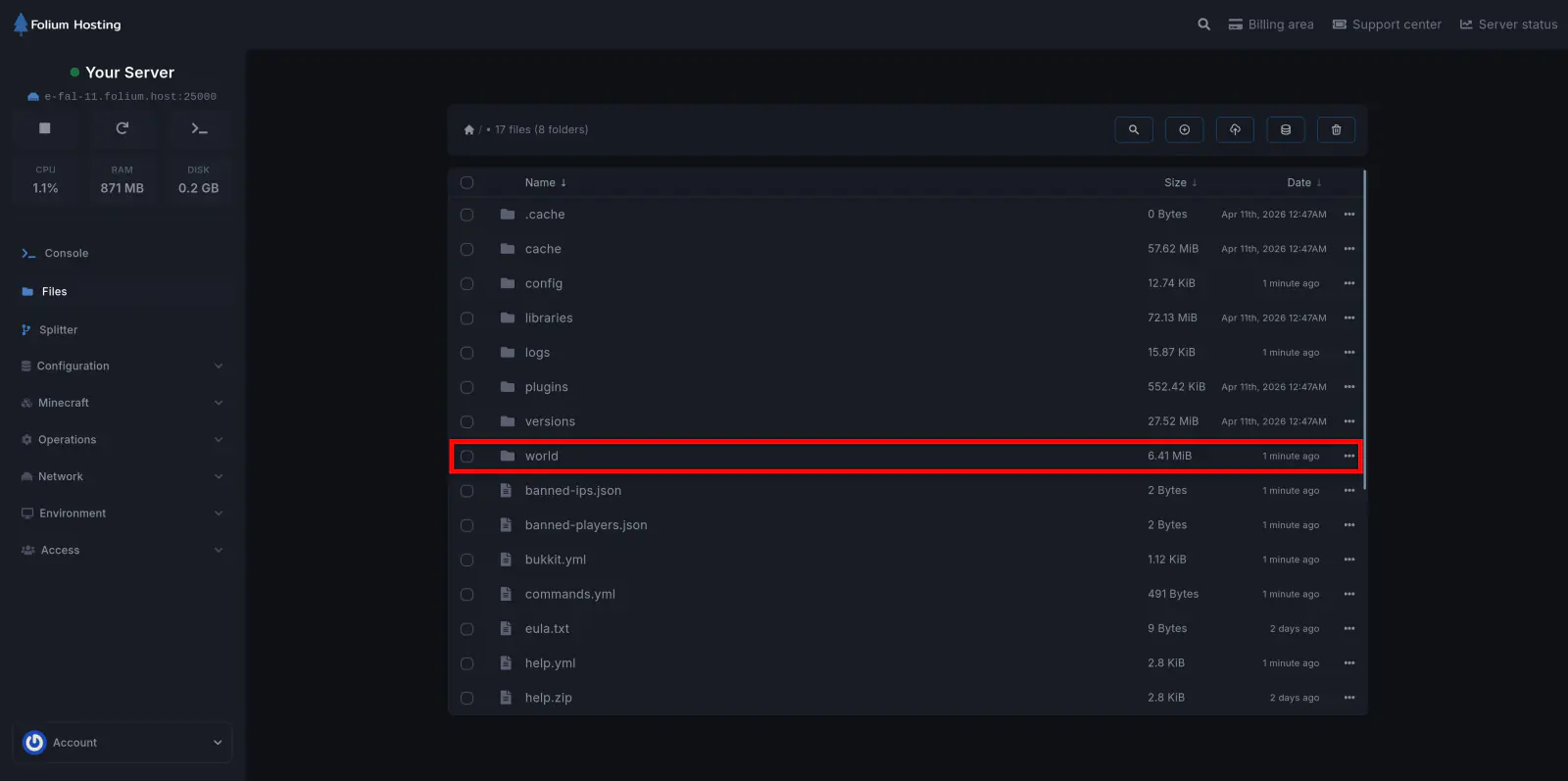Open the Server status link
The height and width of the screenshot is (781, 1568).
(1508, 24)
